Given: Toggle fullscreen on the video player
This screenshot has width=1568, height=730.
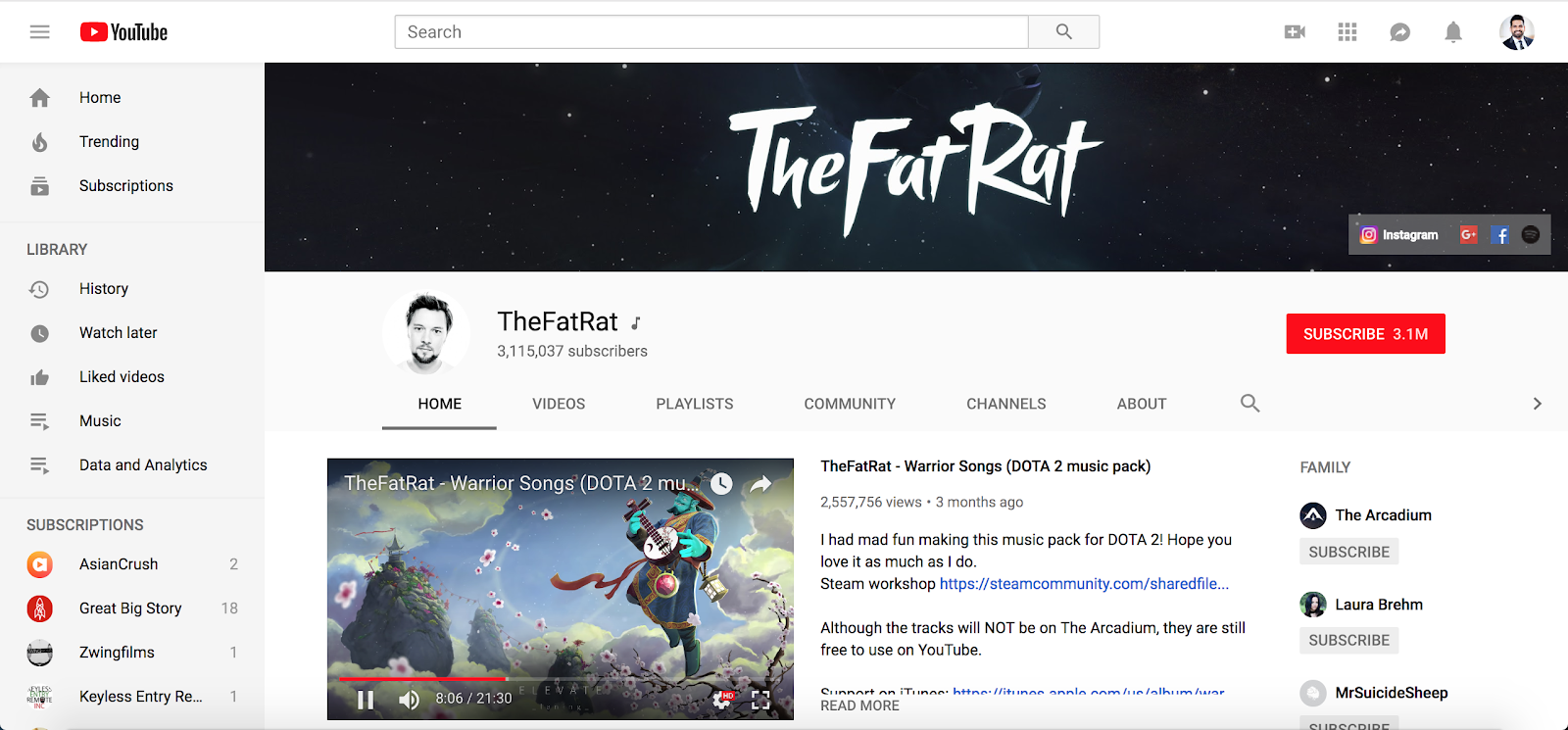Looking at the screenshot, I should (760, 700).
